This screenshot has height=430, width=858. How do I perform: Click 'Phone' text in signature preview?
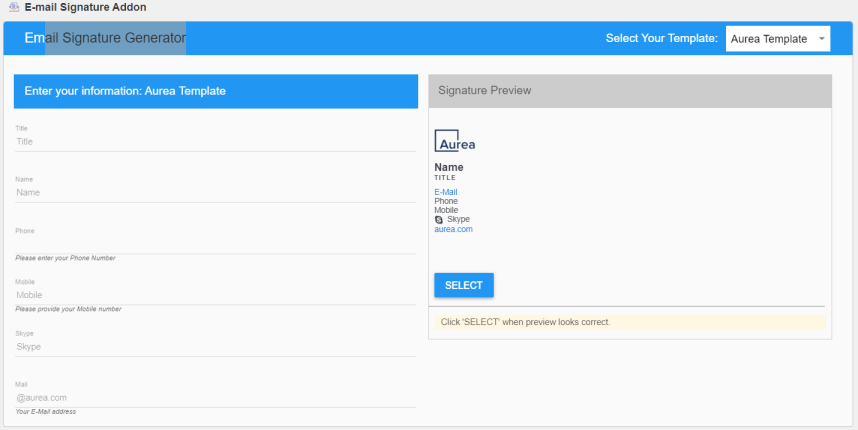pyautogui.click(x=446, y=201)
